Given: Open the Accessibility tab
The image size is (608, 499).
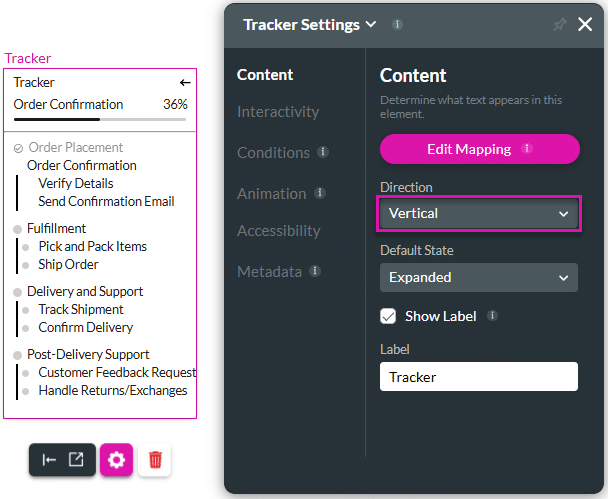Looking at the screenshot, I should coord(279,231).
